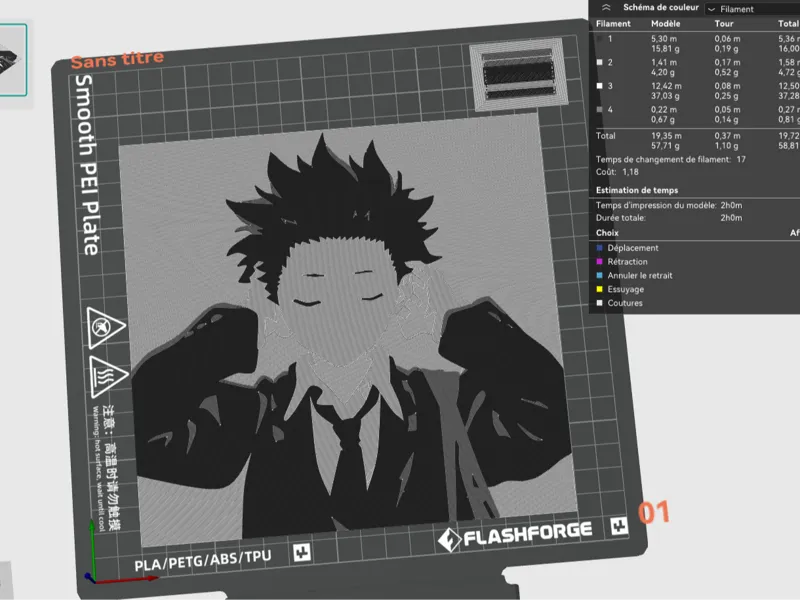Select the prime tower on the plate
Screen dimensions: 800x600
[519, 74]
